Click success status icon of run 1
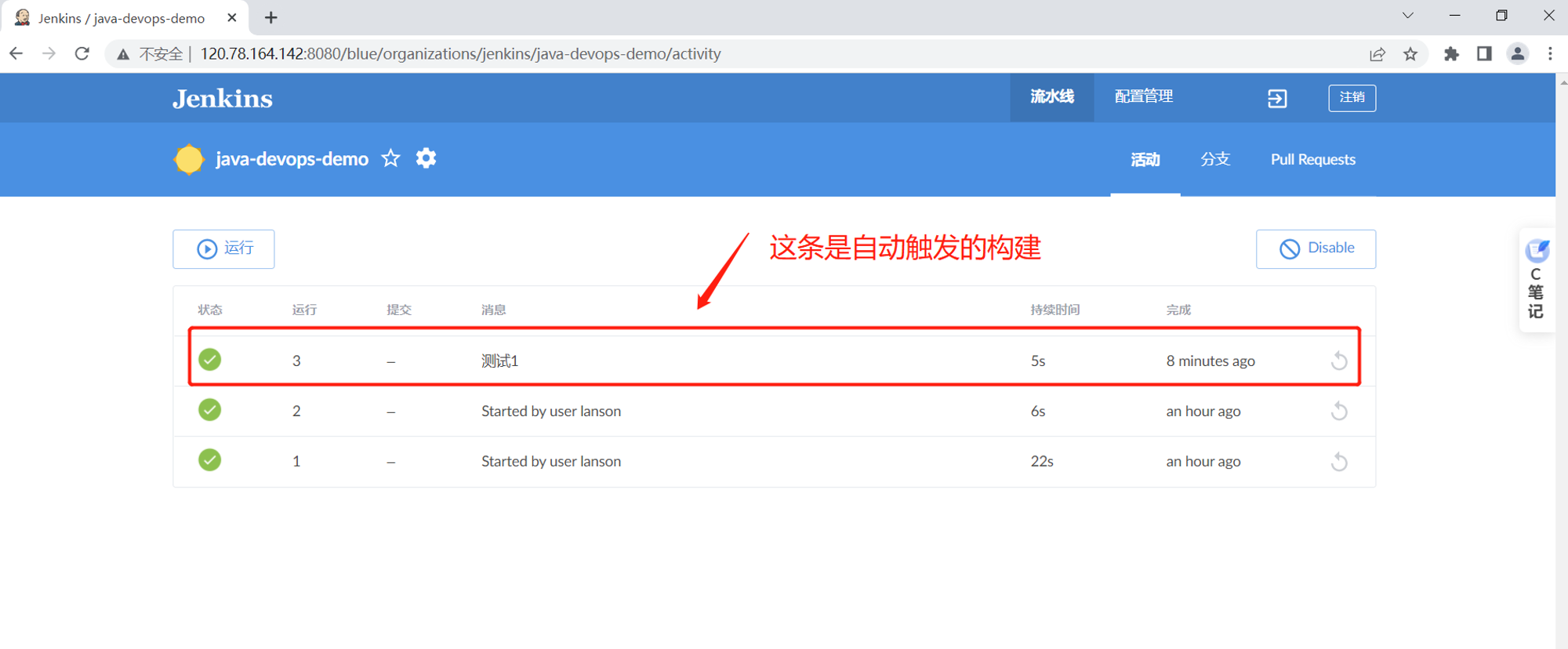The width and height of the screenshot is (1568, 649). click(209, 460)
